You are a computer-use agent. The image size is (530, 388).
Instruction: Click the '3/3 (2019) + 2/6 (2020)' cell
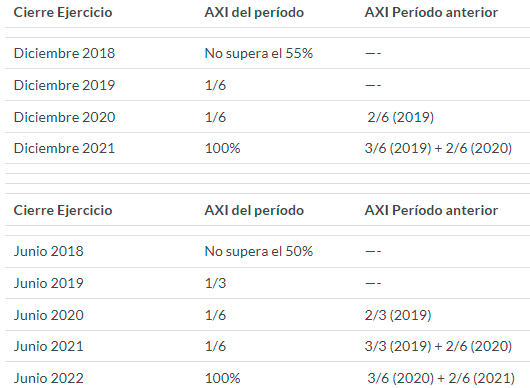click(x=438, y=346)
